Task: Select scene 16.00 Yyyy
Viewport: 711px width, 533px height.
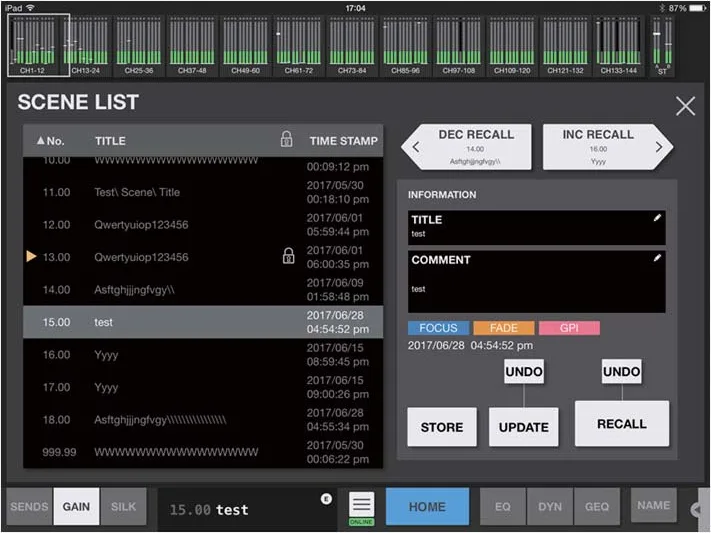Action: pyautogui.click(x=203, y=355)
